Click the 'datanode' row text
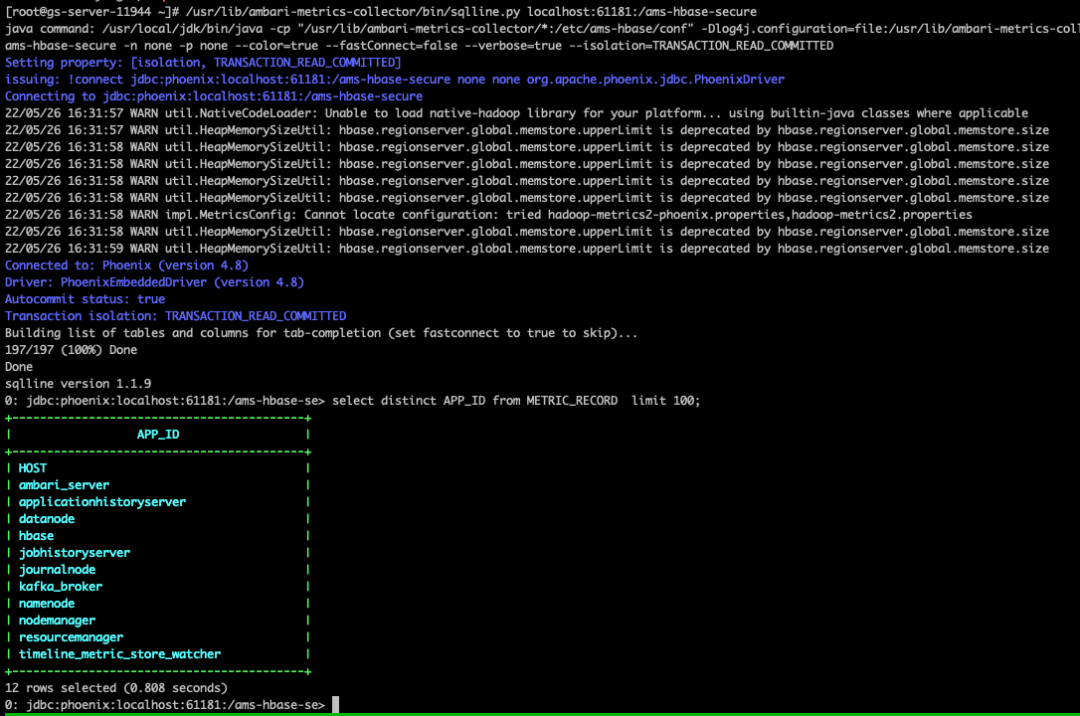1080x716 pixels. pos(47,518)
